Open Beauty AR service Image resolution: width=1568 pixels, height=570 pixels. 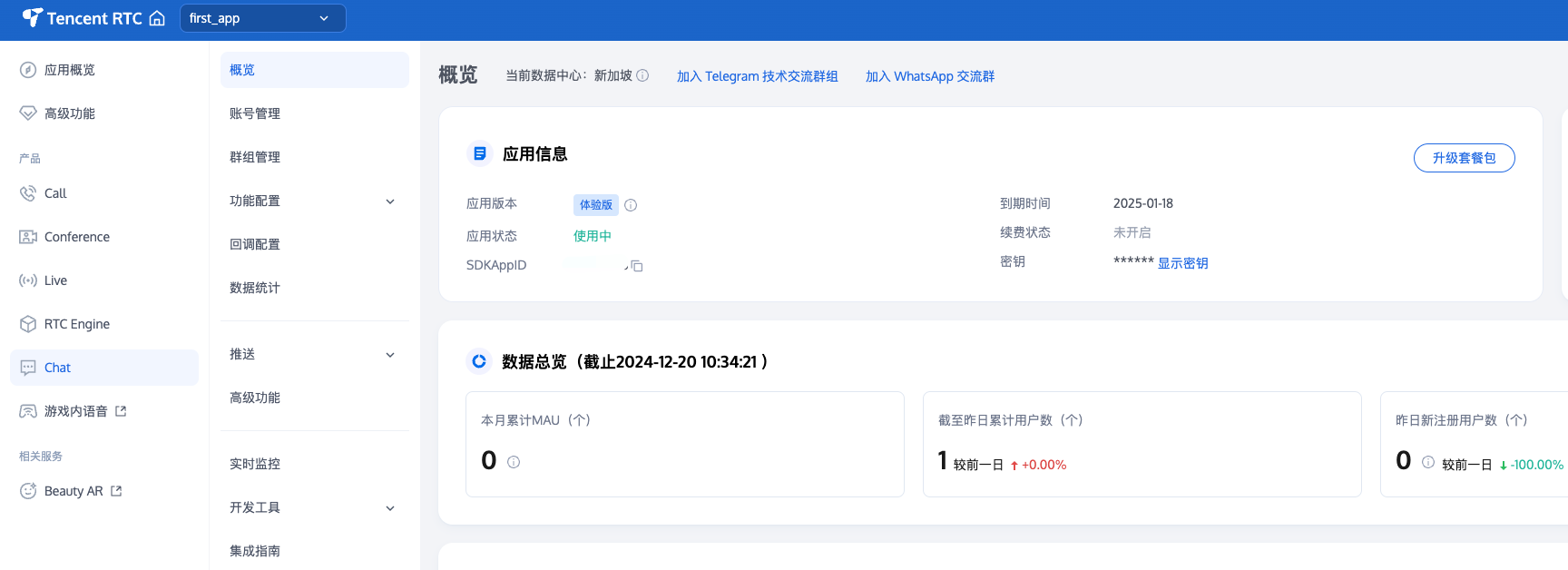click(73, 491)
